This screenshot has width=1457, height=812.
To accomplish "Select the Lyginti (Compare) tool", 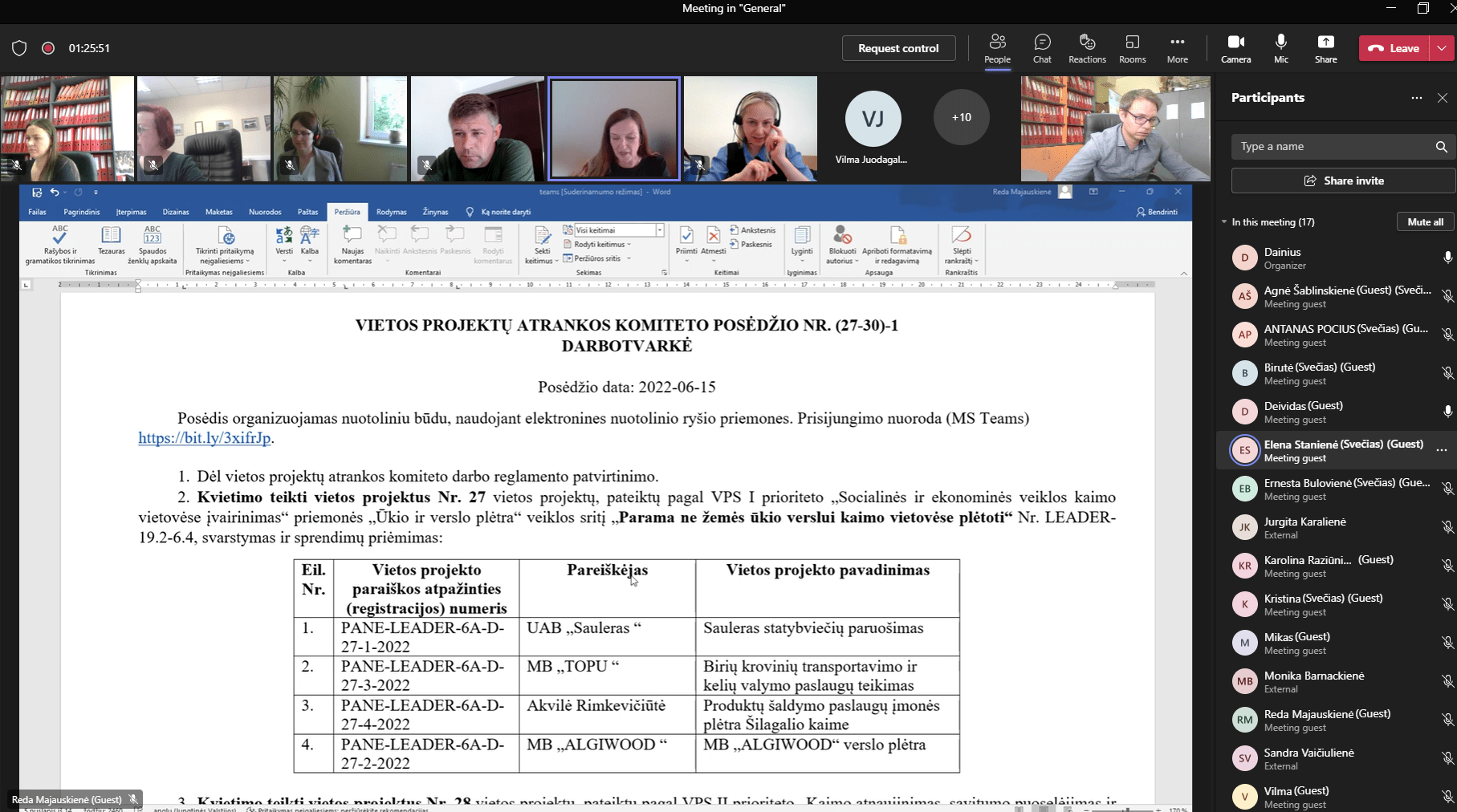I will [x=801, y=245].
